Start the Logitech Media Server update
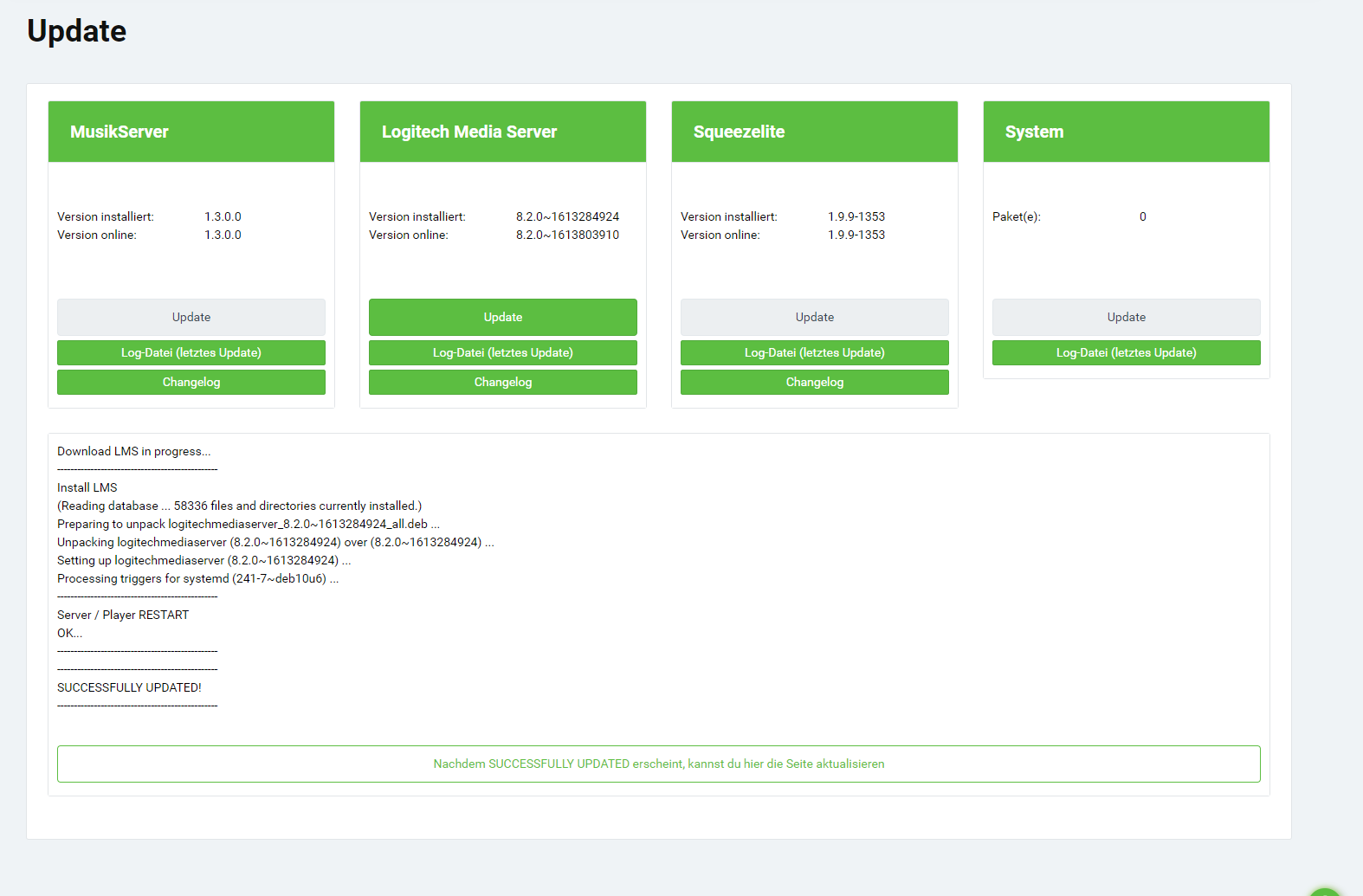The image size is (1363, 896). [x=503, y=317]
